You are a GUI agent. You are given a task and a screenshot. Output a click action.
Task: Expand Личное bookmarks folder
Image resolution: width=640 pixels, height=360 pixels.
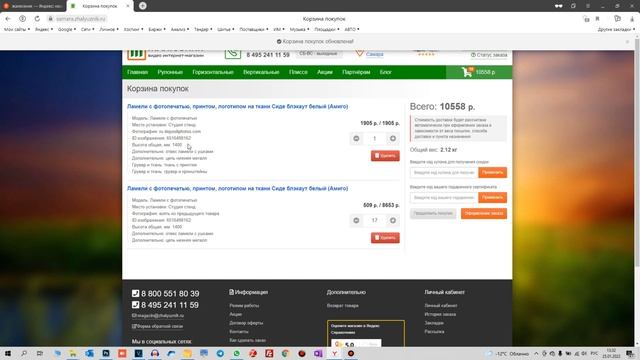click(109, 29)
